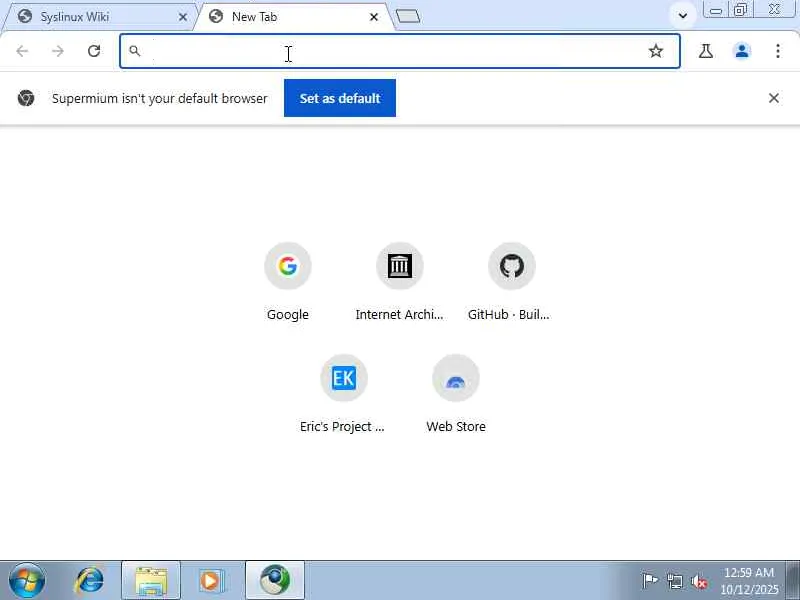
Task: Open the experiments flask icon
Action: point(706,51)
